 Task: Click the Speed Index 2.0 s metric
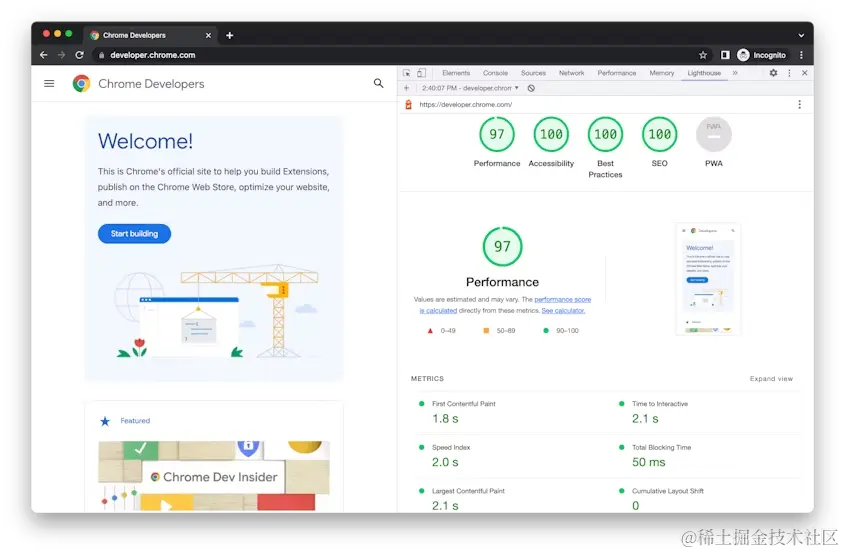pos(511,456)
